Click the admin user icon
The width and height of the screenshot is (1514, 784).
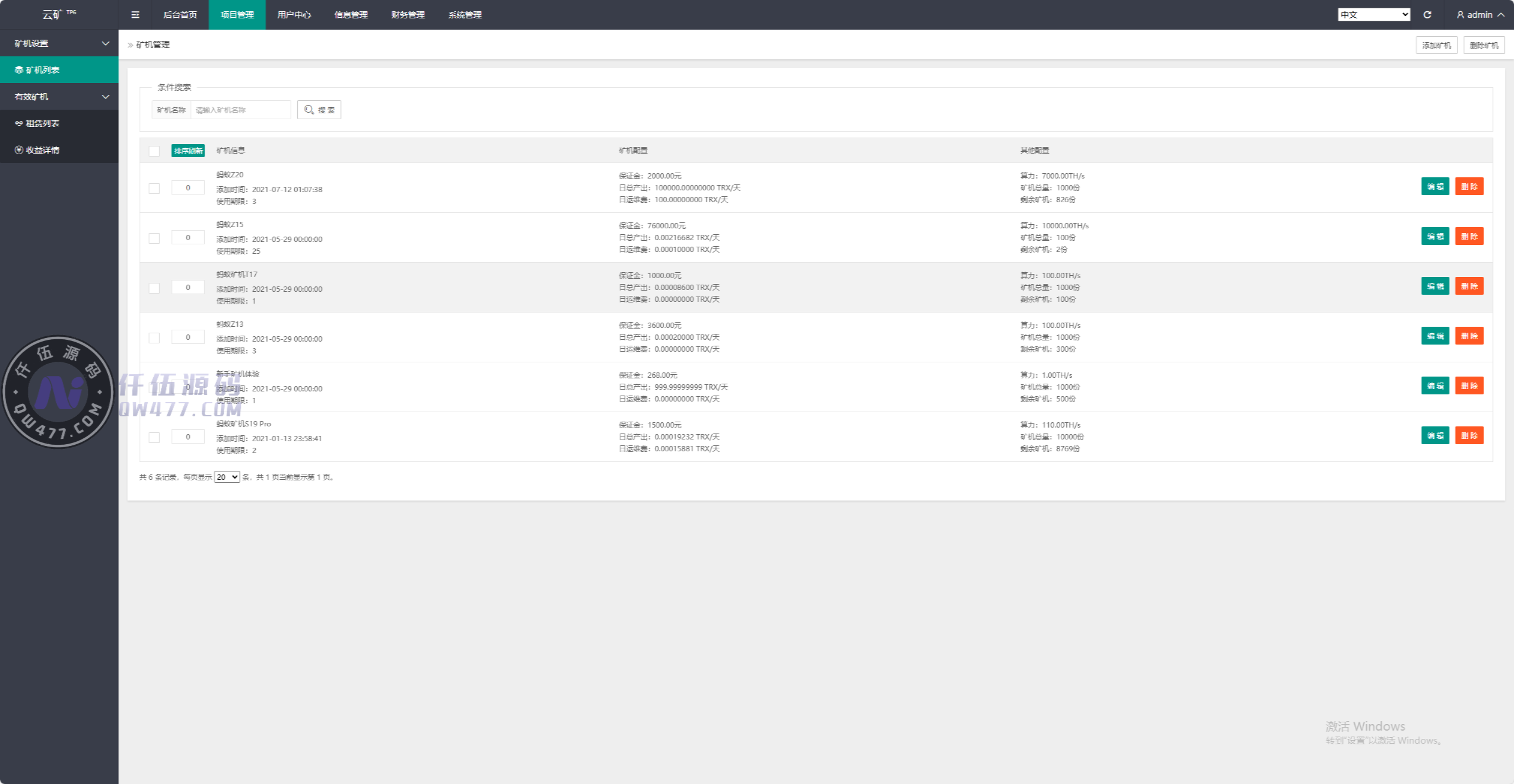pos(1460,15)
